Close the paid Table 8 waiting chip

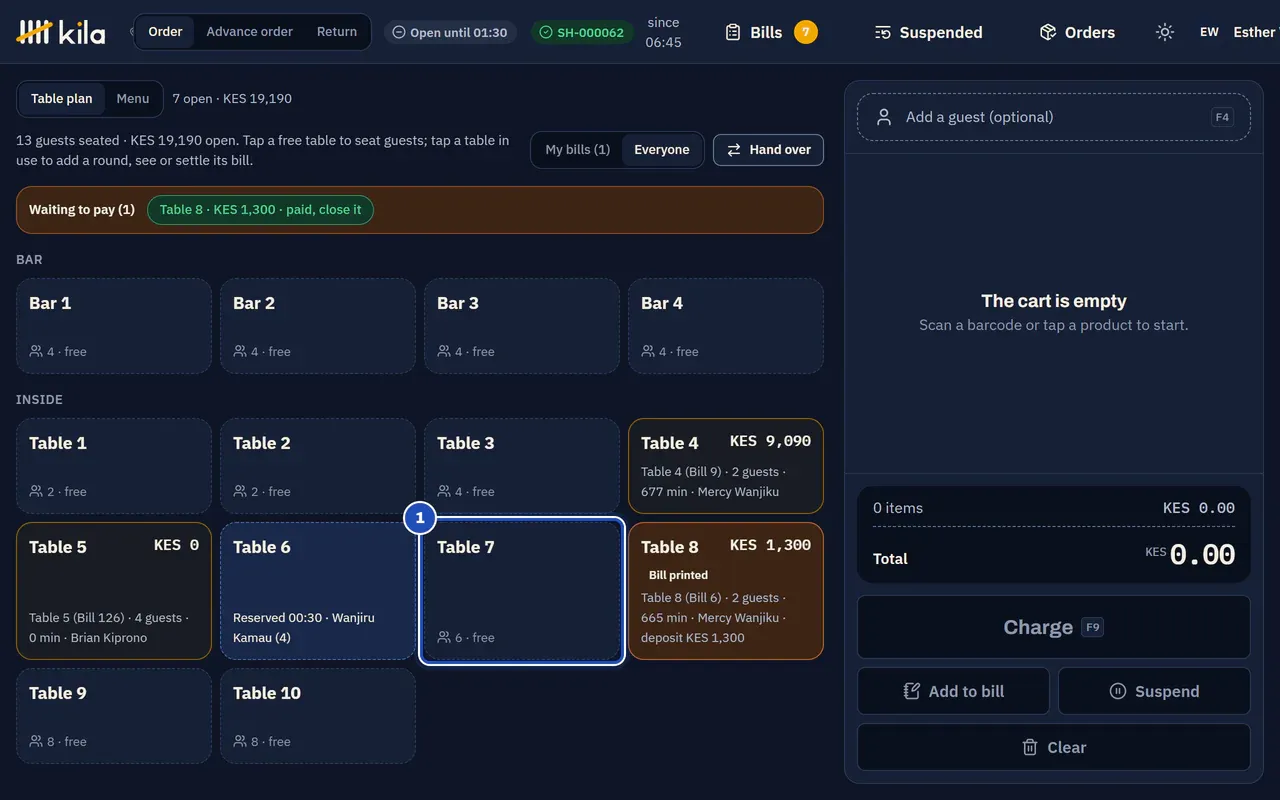260,210
